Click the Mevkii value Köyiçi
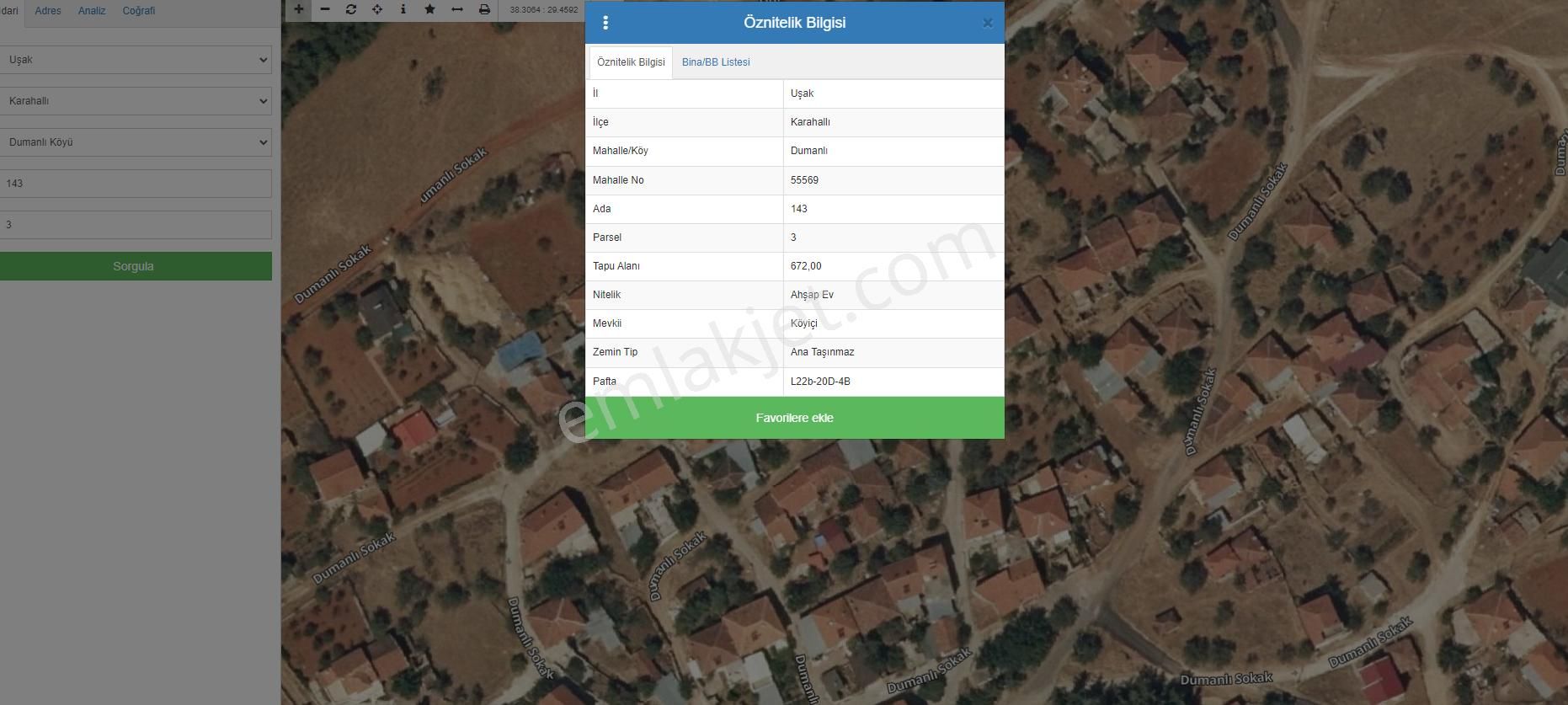 coord(803,323)
